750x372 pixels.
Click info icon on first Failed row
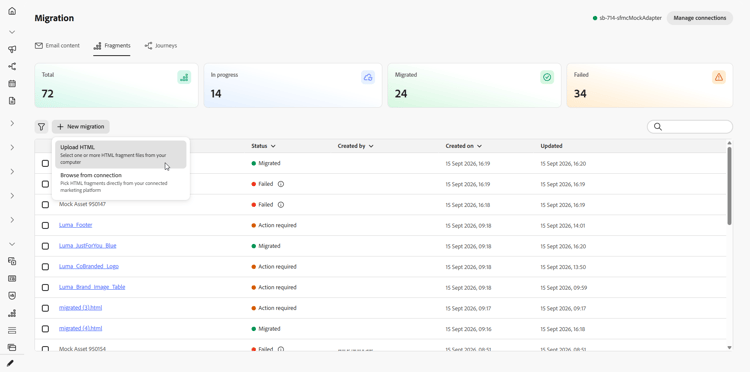pyautogui.click(x=281, y=184)
